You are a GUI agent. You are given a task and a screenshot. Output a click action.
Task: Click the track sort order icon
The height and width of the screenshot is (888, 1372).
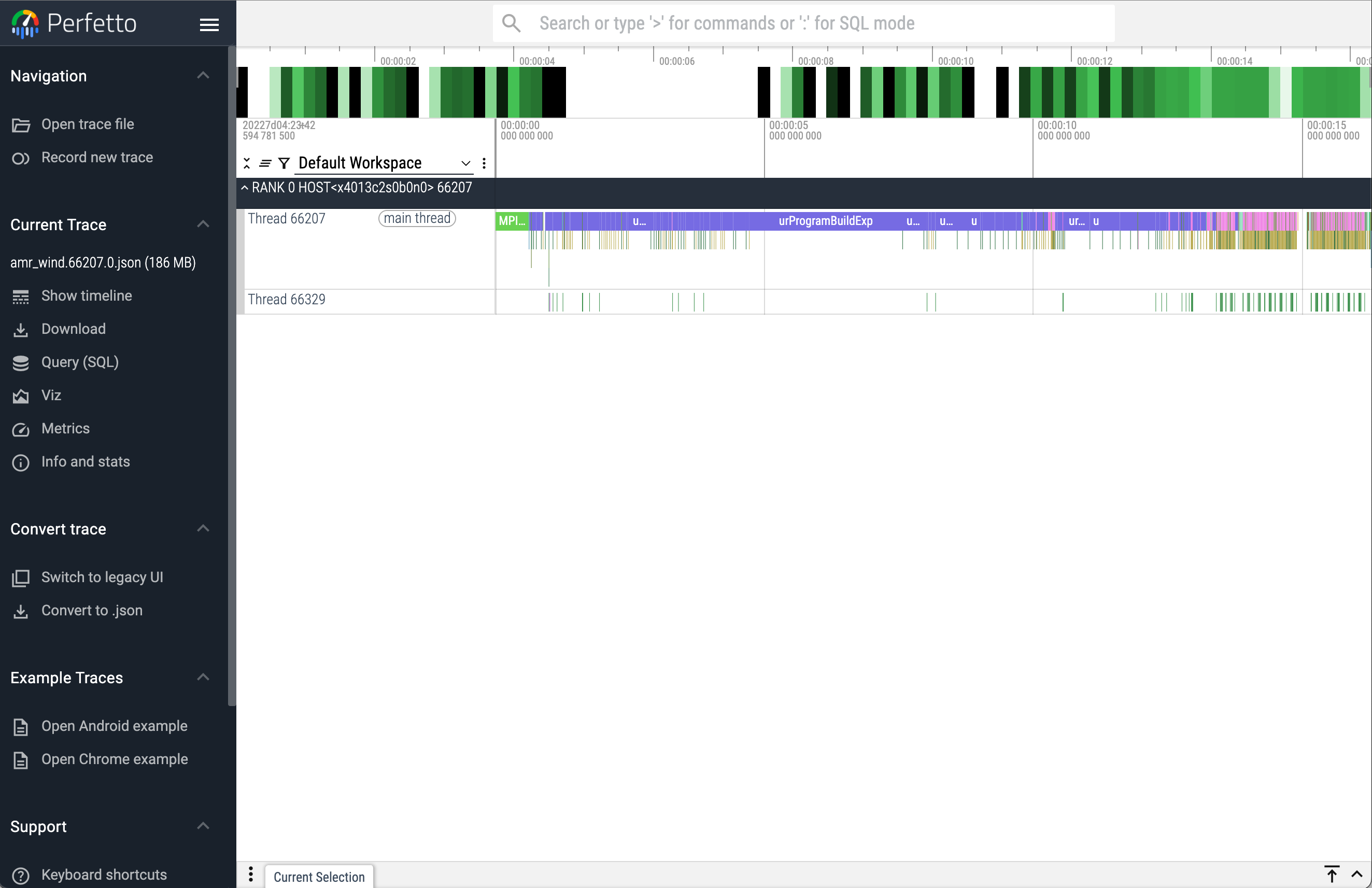[x=265, y=163]
